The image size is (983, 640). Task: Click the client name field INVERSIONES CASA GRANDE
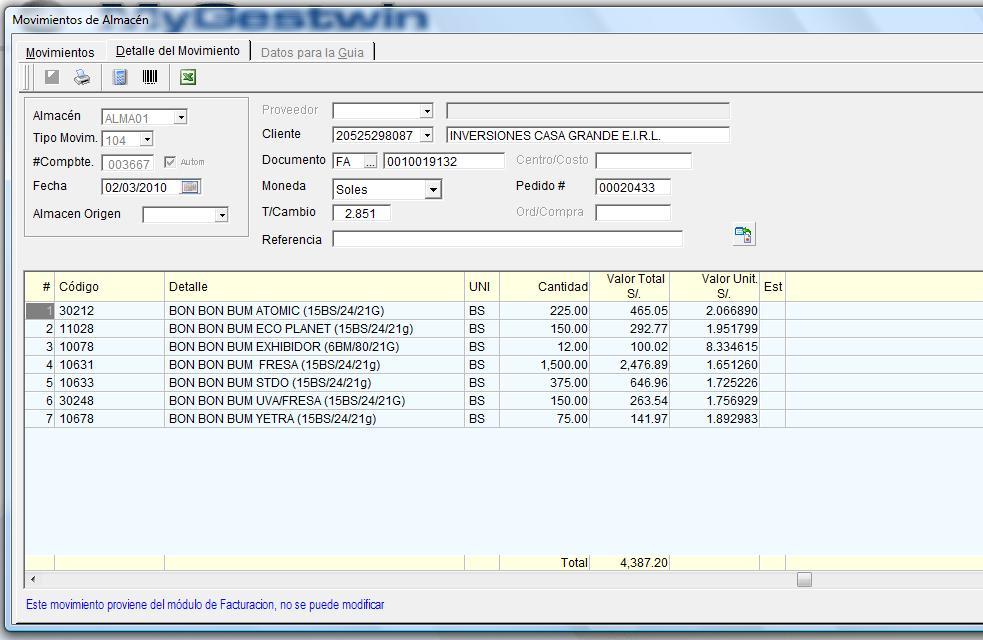click(x=588, y=135)
